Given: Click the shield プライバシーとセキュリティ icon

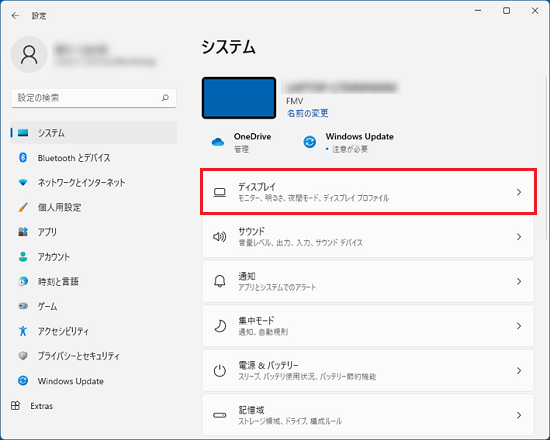Looking at the screenshot, I should [x=23, y=356].
